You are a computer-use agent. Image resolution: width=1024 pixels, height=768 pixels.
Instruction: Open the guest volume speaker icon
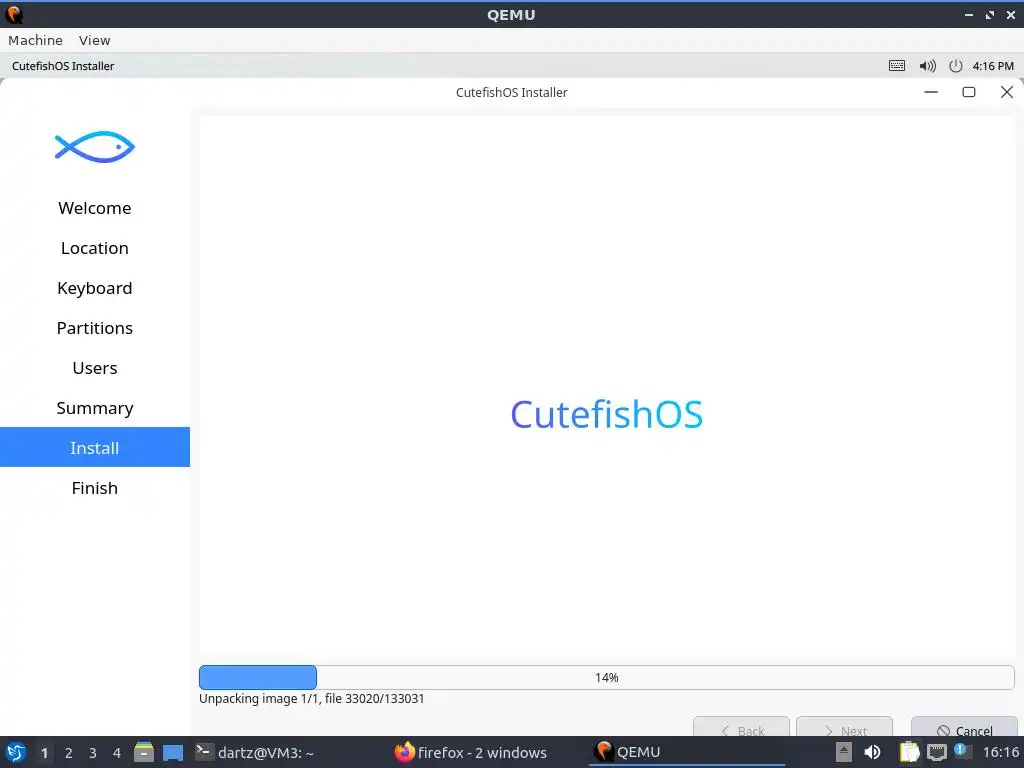click(927, 66)
